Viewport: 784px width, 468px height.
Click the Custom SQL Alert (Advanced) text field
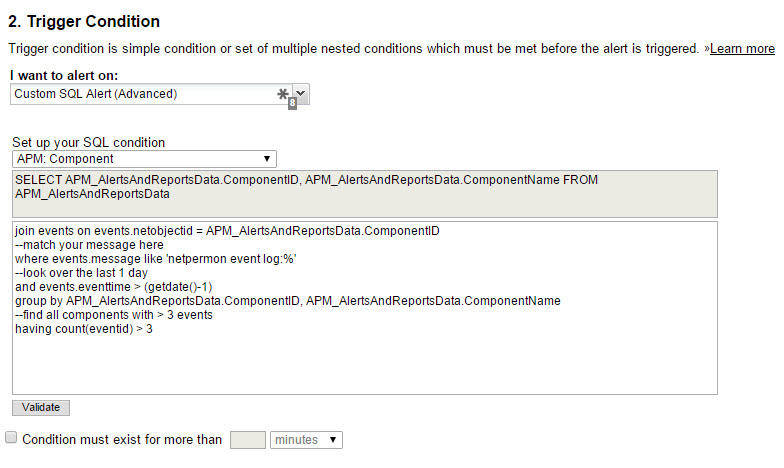145,94
